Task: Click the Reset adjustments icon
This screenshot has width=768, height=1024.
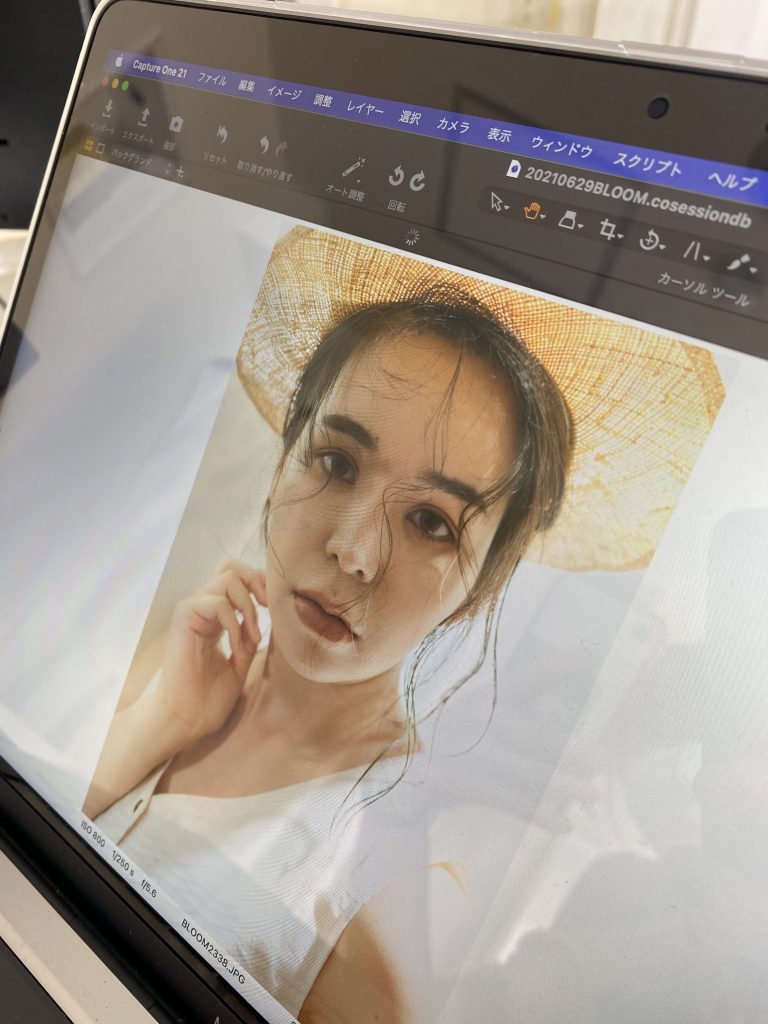Action: [x=221, y=135]
